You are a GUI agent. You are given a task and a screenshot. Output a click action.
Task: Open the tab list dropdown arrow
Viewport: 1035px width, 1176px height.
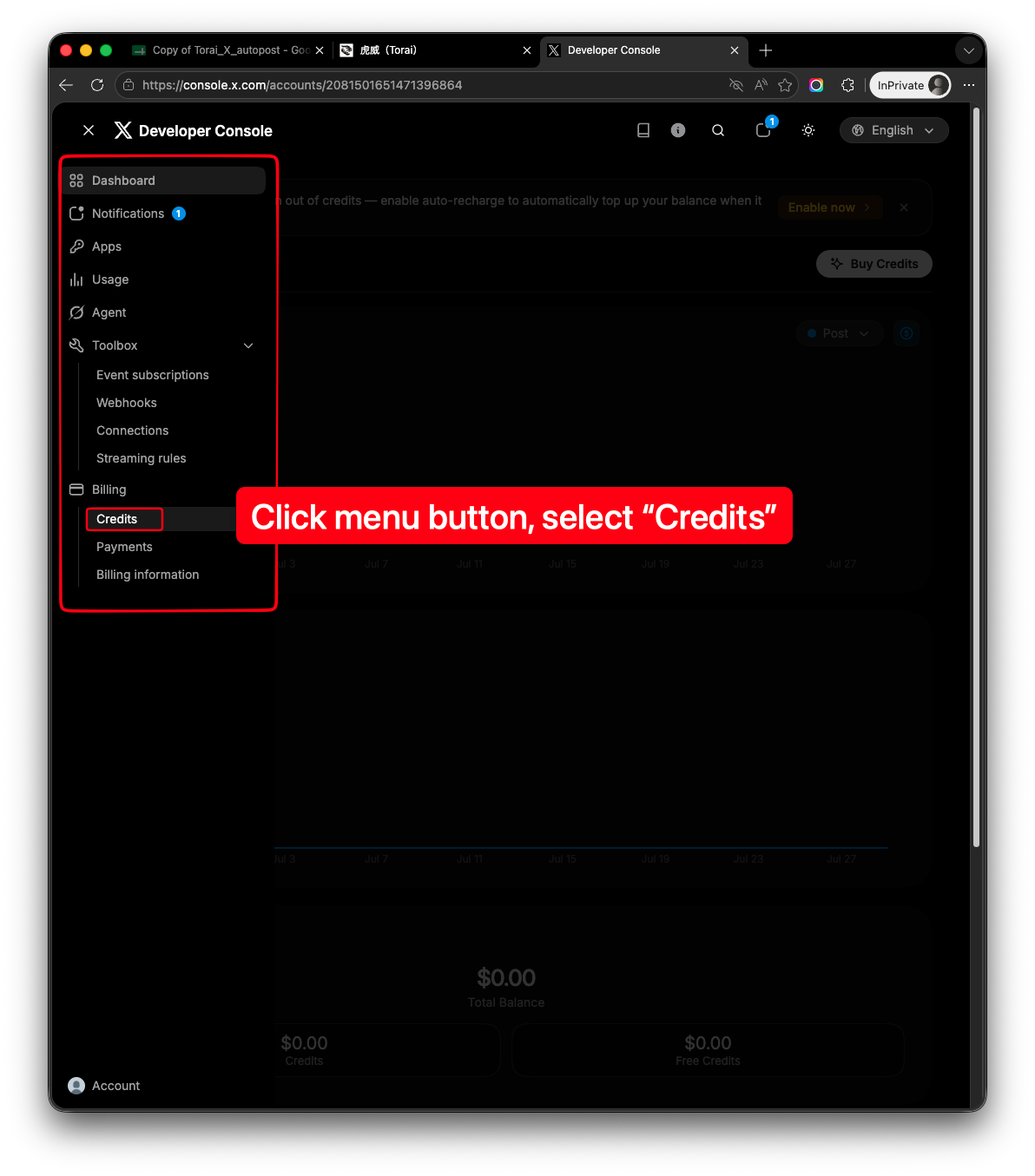969,50
